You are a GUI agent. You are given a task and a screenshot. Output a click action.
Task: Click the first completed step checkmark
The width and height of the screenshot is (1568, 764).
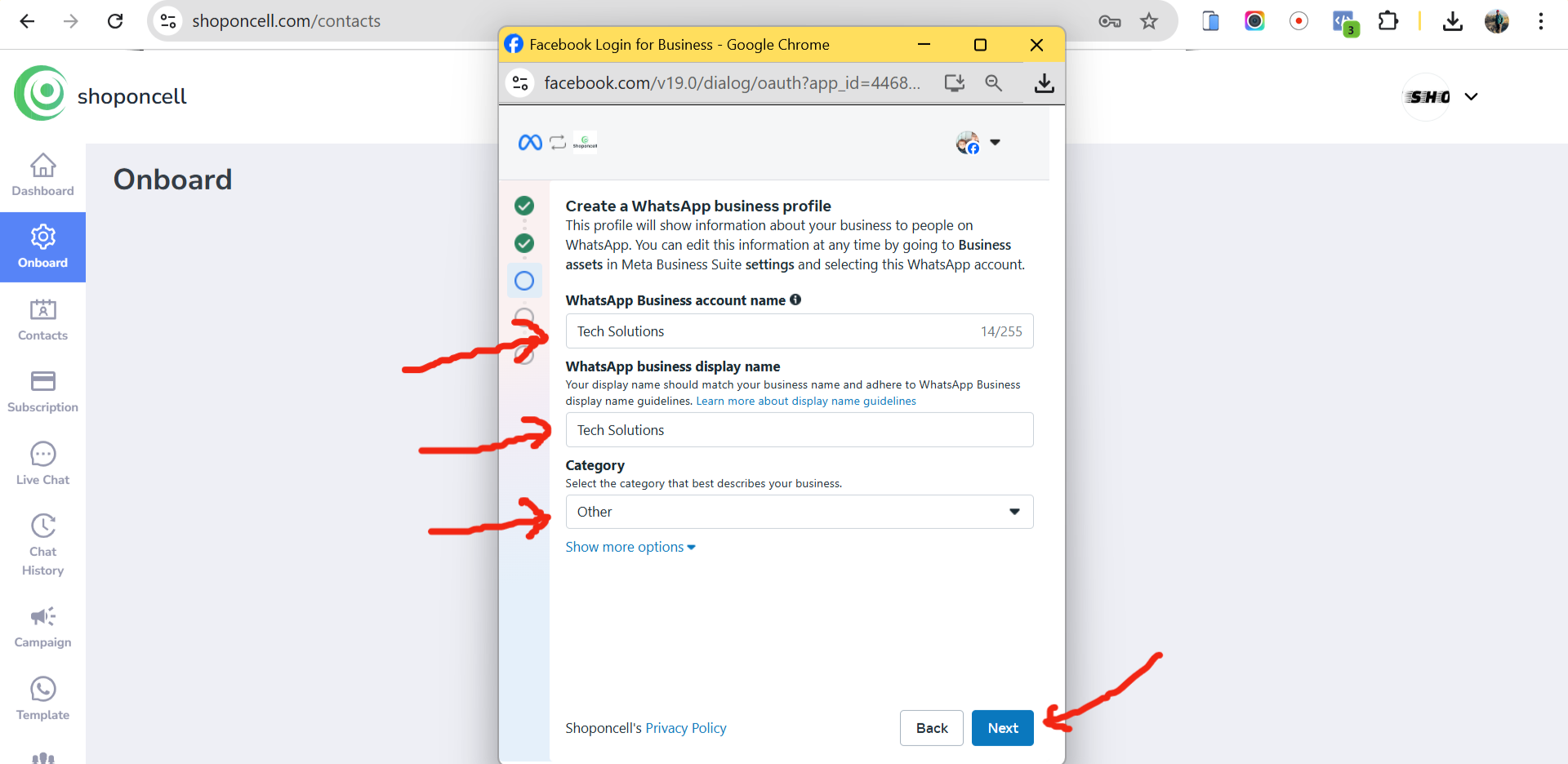524,206
